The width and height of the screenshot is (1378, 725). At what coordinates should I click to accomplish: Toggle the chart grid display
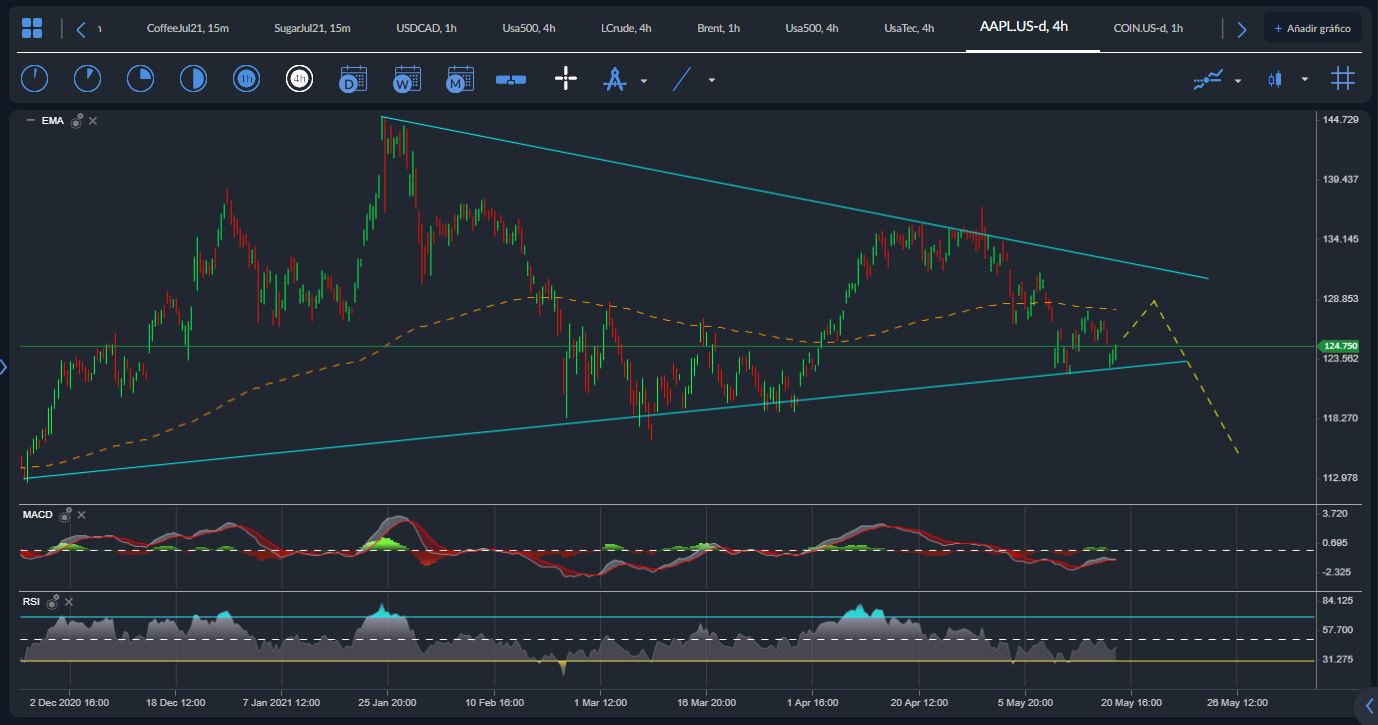(1344, 77)
